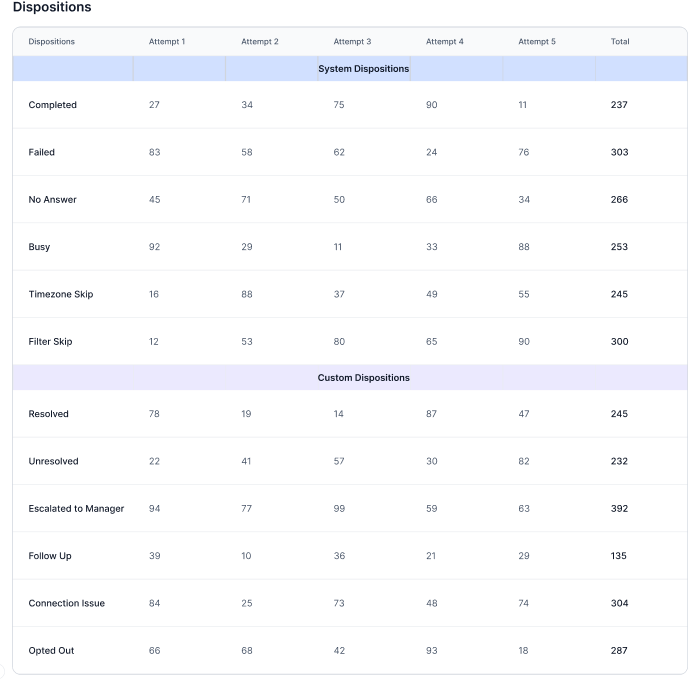Click the Timezone Skip row label
The image size is (695, 681).
coord(61,295)
